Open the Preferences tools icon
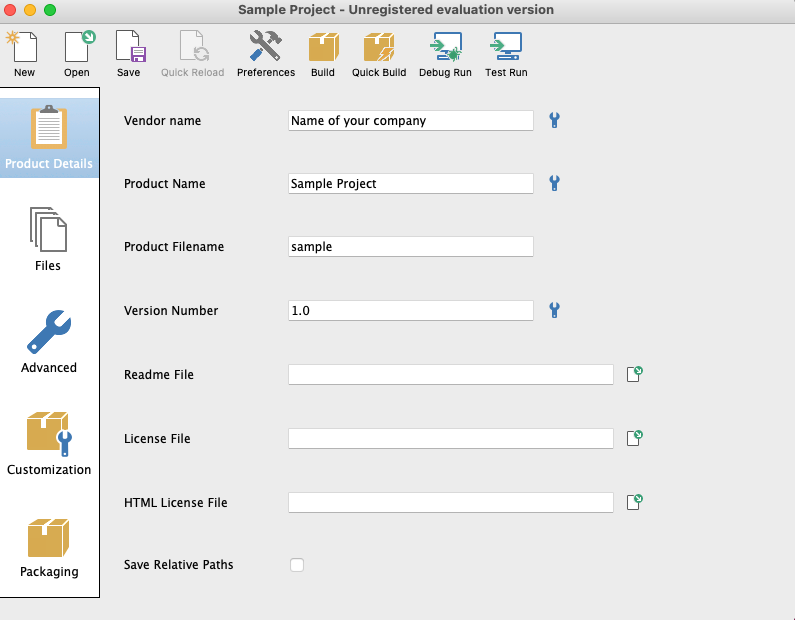The height and width of the screenshot is (620, 795). click(265, 54)
